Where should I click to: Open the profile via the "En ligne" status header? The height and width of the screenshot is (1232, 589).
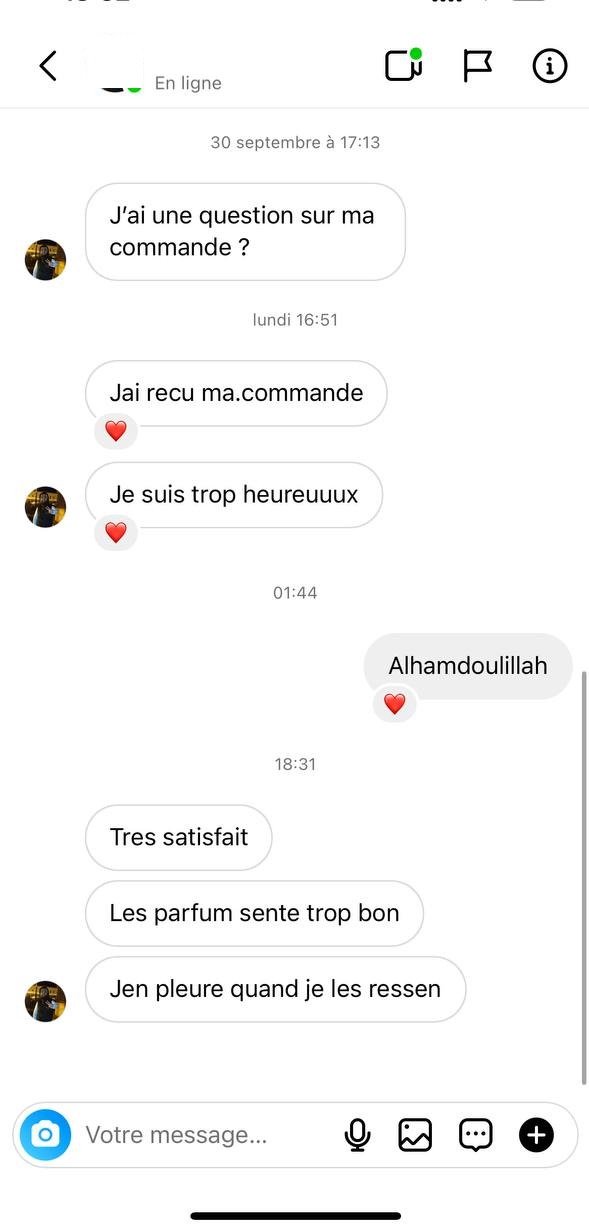(x=188, y=83)
